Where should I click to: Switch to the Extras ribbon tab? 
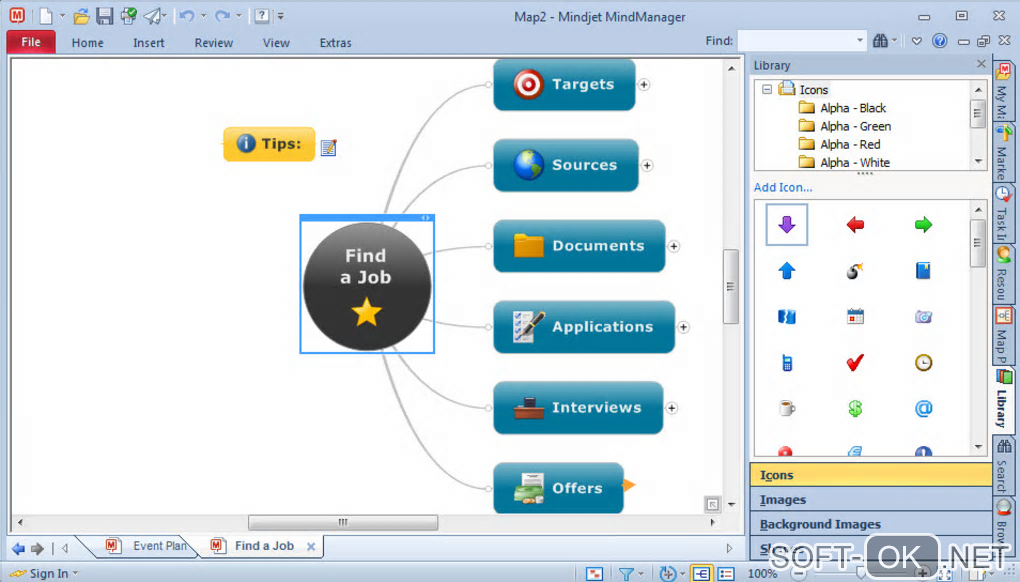tap(335, 43)
